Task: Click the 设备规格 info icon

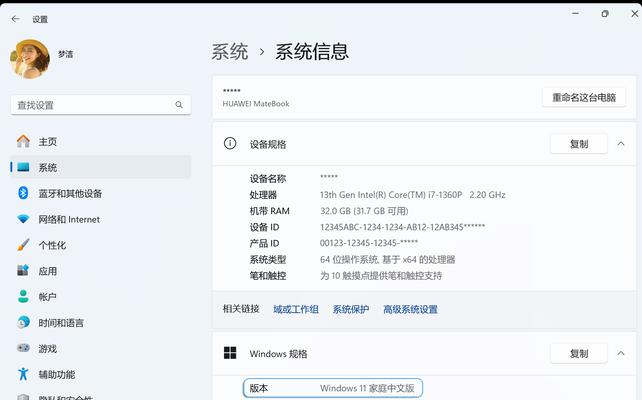Action: pyautogui.click(x=230, y=143)
